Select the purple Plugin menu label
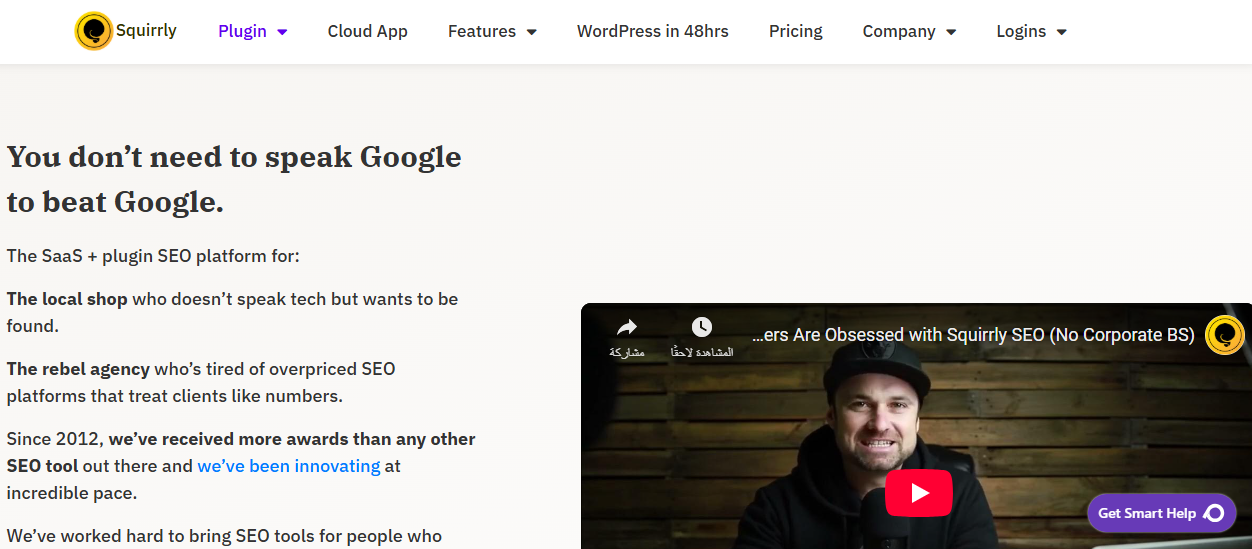 pyautogui.click(x=242, y=31)
